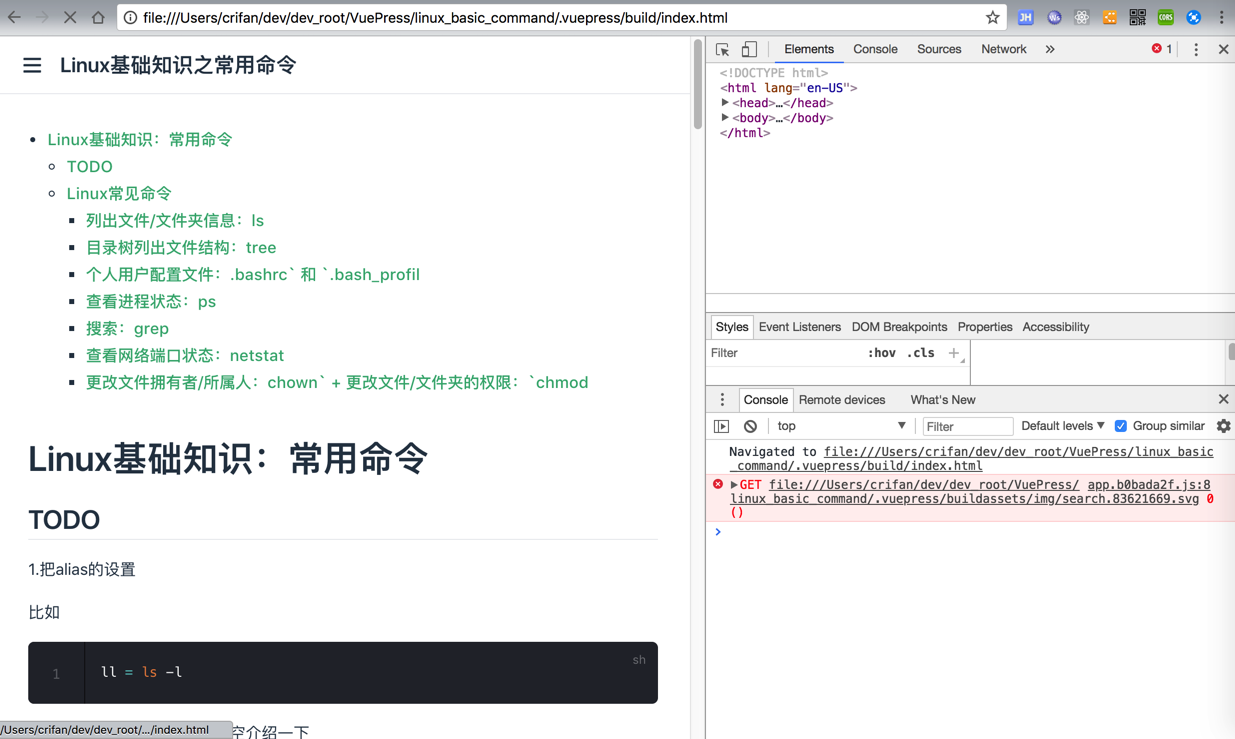Open the Chrome three-dot menu
Image resolution: width=1235 pixels, height=739 pixels.
tap(1221, 17)
